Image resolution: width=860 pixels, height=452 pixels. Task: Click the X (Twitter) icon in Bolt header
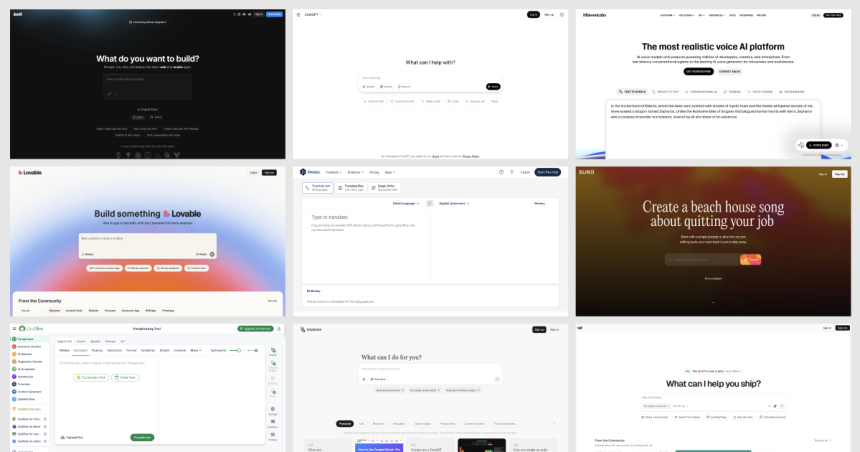click(x=234, y=14)
